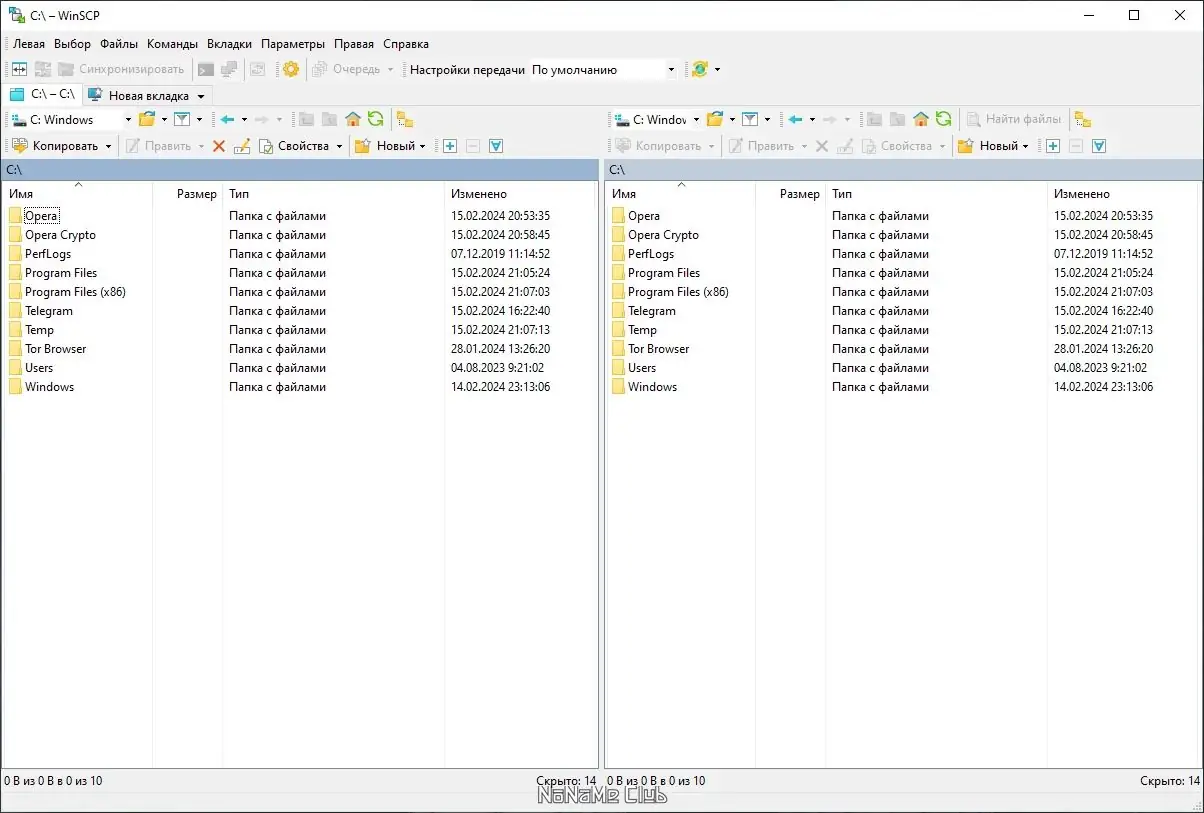
Task: Click the filter icon in right panel toolbar
Action: tap(749, 119)
